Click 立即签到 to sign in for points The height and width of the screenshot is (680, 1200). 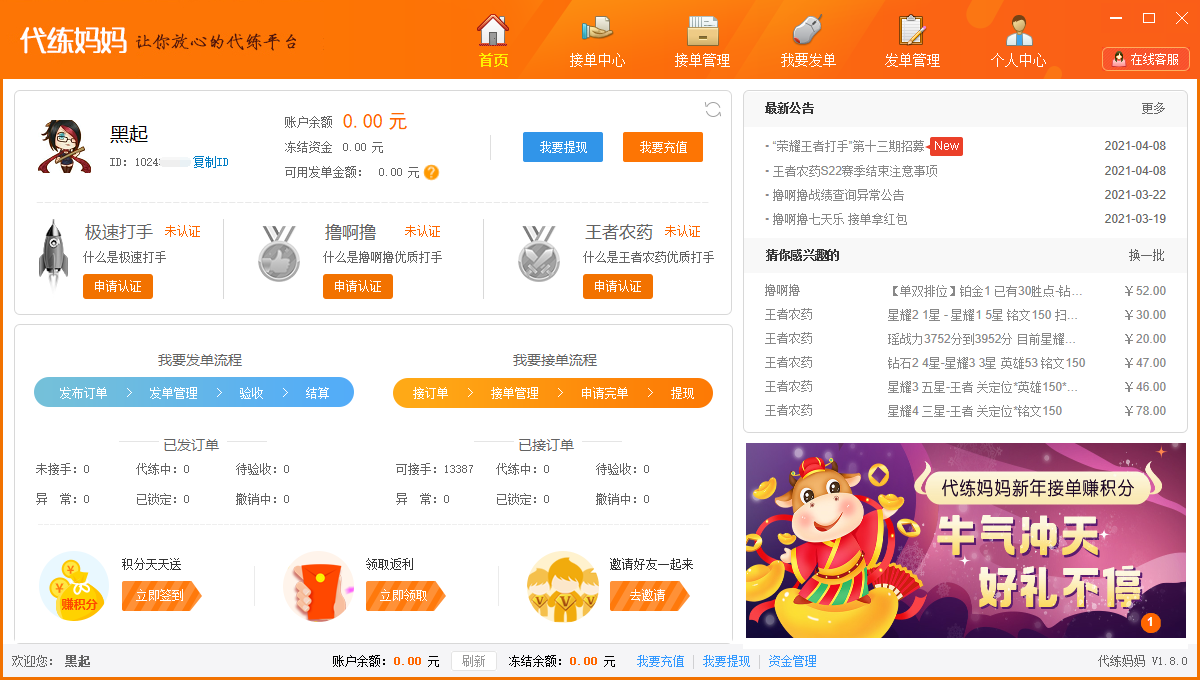point(160,594)
